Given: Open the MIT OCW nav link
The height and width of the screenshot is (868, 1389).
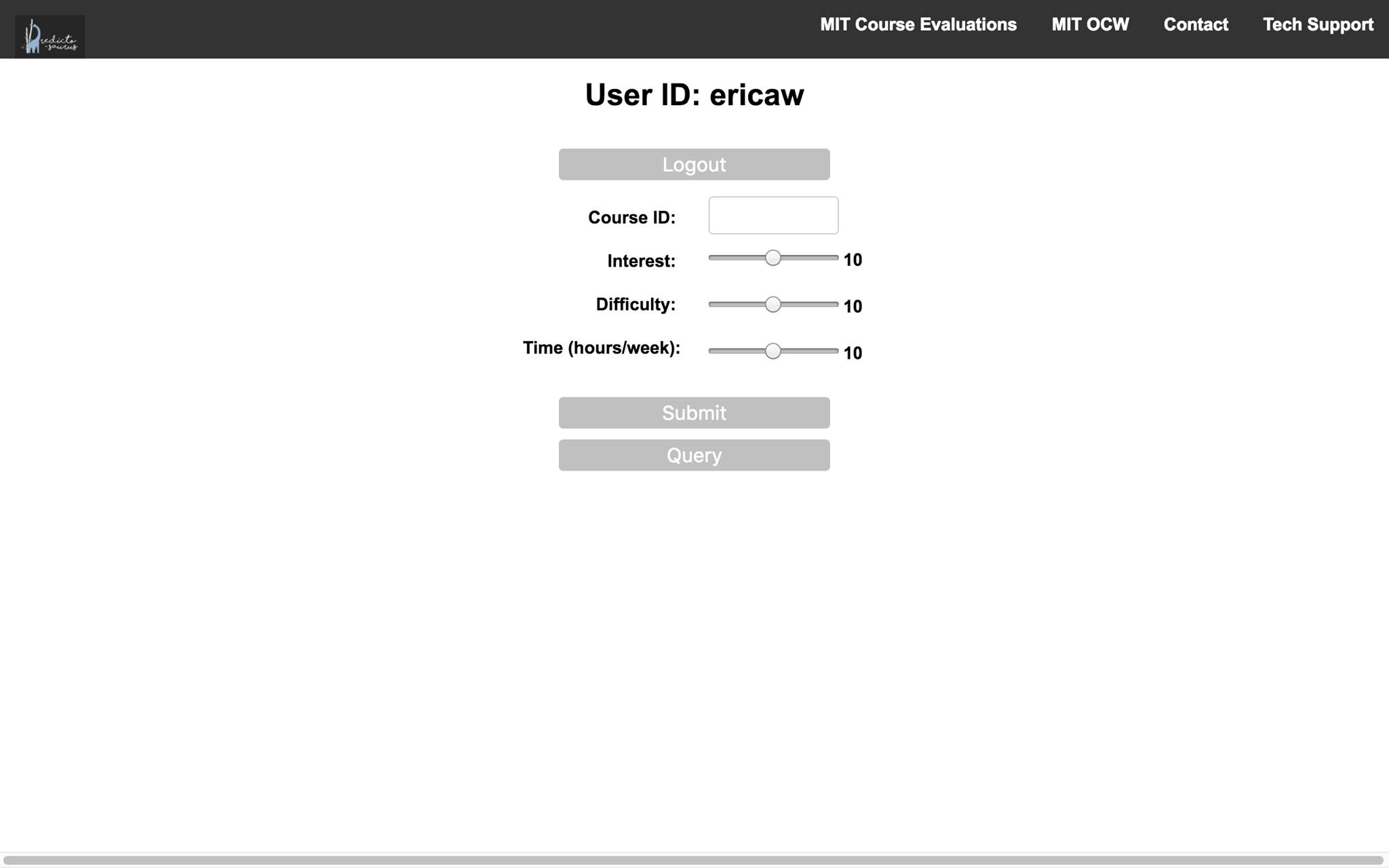Looking at the screenshot, I should tap(1090, 25).
